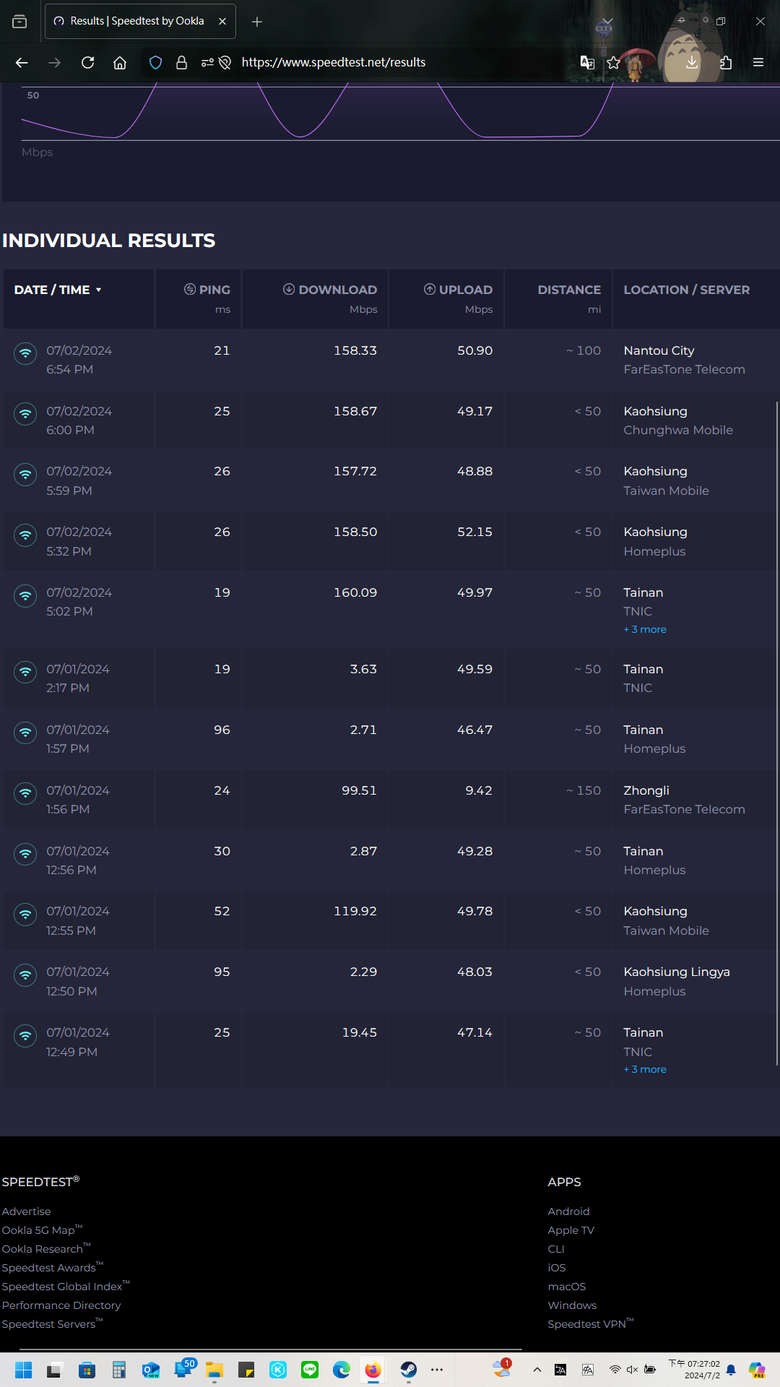Click Wi-Fi icon of 07/01/2024 12:50 PM result
Screen dimensions: 780x1387
pos(25,975)
